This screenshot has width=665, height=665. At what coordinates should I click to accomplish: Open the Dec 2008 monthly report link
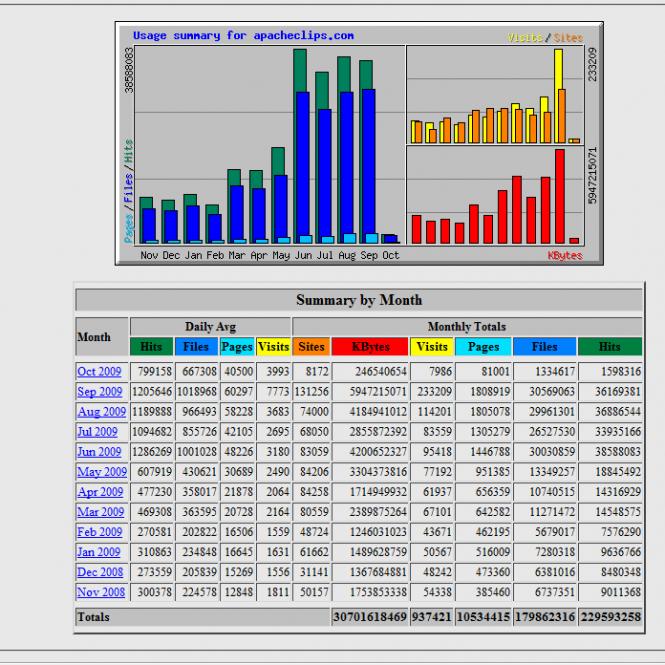pyautogui.click(x=100, y=572)
